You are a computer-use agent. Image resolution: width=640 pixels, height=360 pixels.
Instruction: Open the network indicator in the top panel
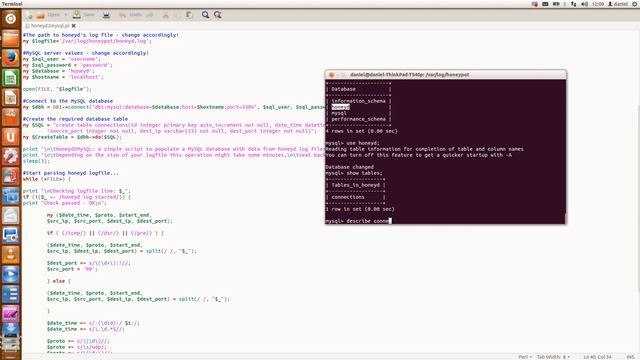click(573, 4)
